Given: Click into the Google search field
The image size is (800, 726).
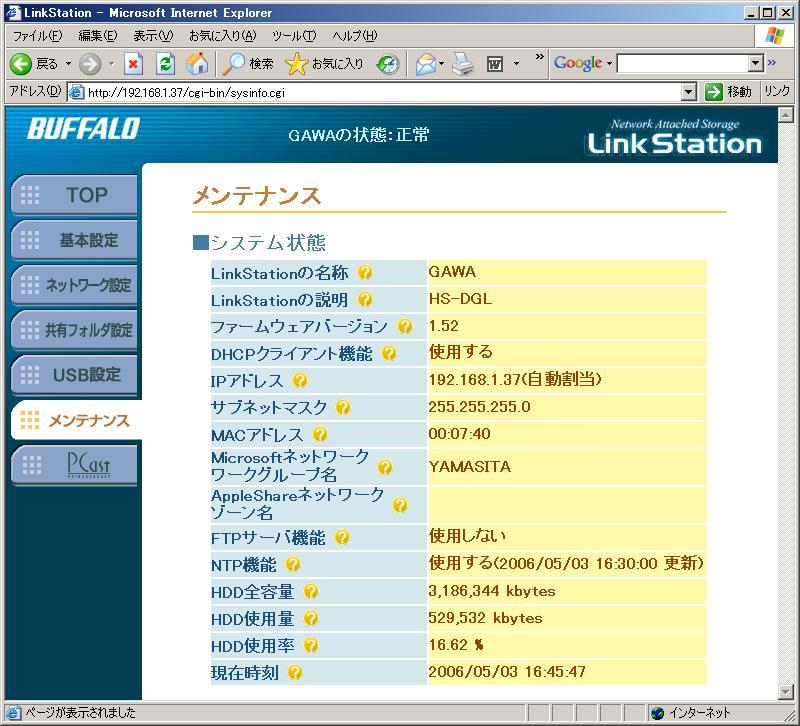Looking at the screenshot, I should [683, 63].
